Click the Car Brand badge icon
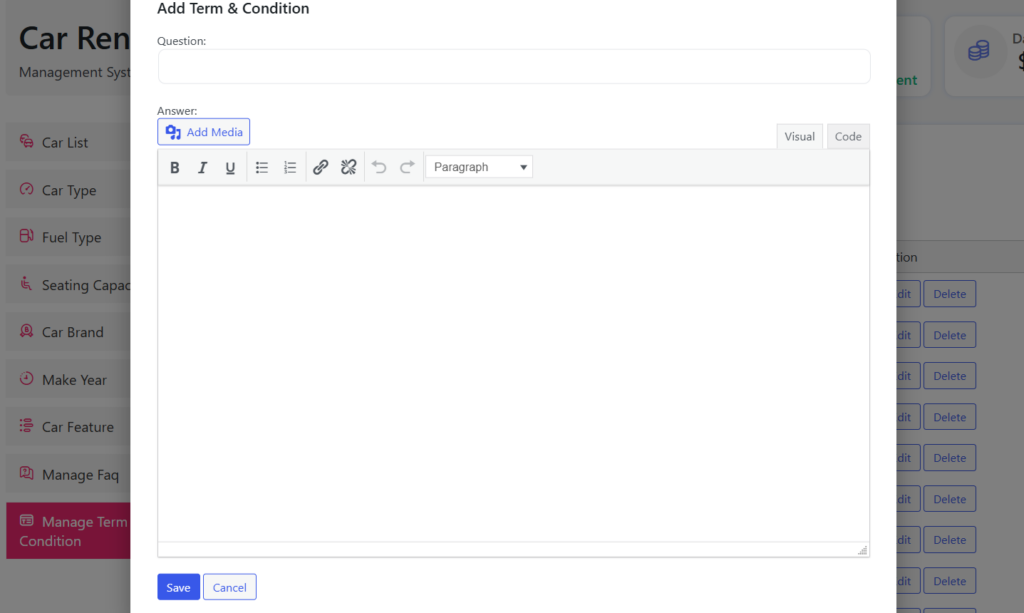This screenshot has height=613, width=1024. point(26,330)
